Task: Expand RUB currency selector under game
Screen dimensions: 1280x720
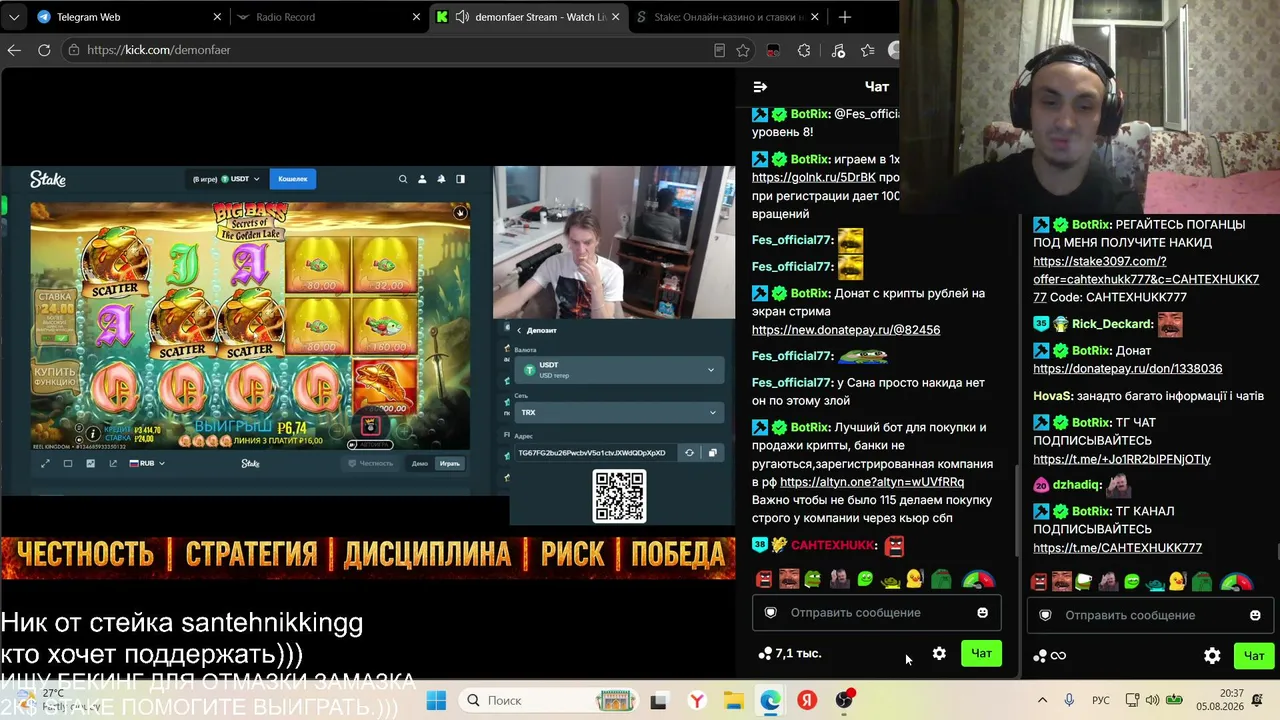Action: tap(147, 463)
